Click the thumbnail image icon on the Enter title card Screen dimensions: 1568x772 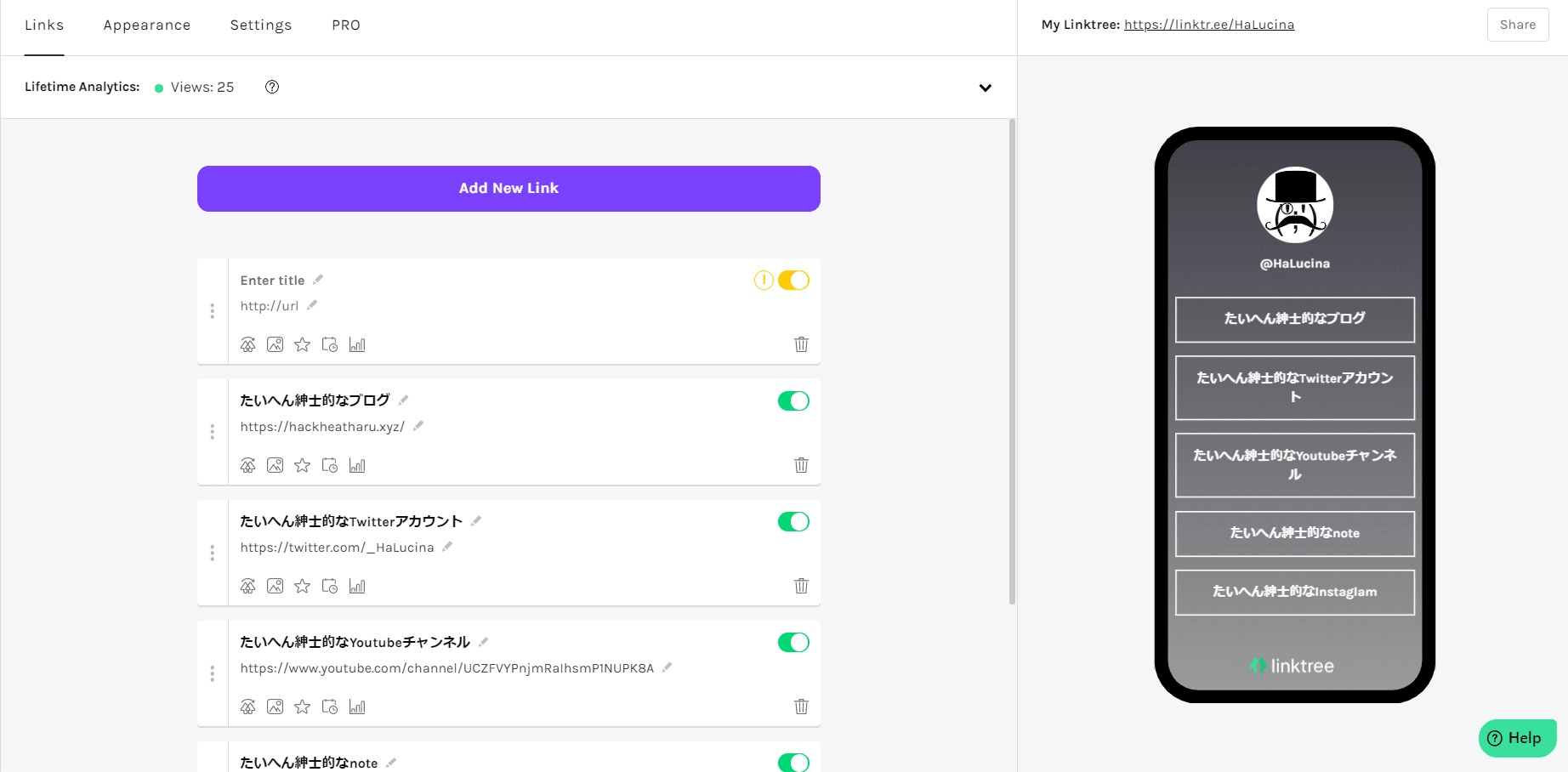pos(275,344)
